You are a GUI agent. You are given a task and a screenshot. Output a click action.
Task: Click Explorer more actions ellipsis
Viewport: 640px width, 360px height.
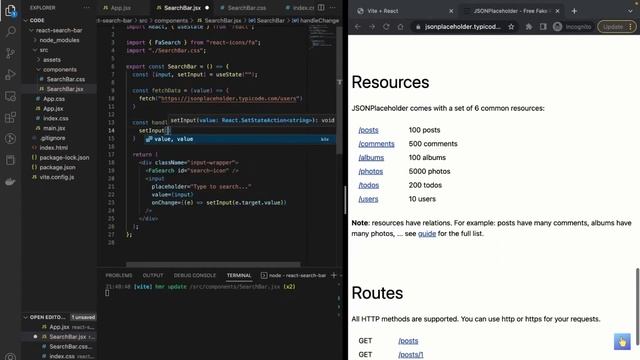[x=87, y=7]
